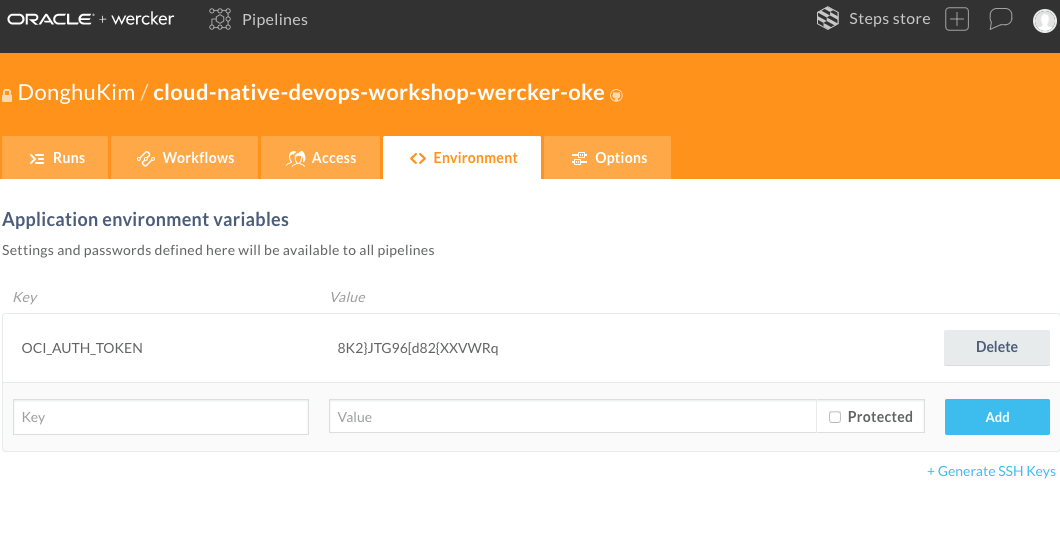
Task: Click the plus create icon in header
Action: (x=957, y=19)
